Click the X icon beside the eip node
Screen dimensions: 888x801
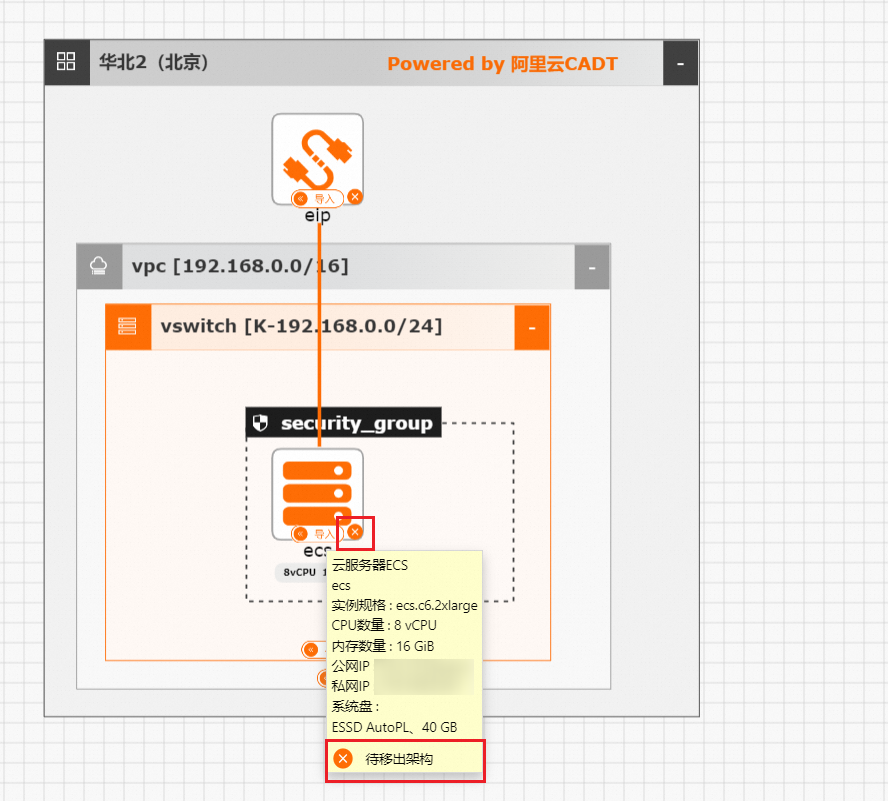tap(354, 197)
